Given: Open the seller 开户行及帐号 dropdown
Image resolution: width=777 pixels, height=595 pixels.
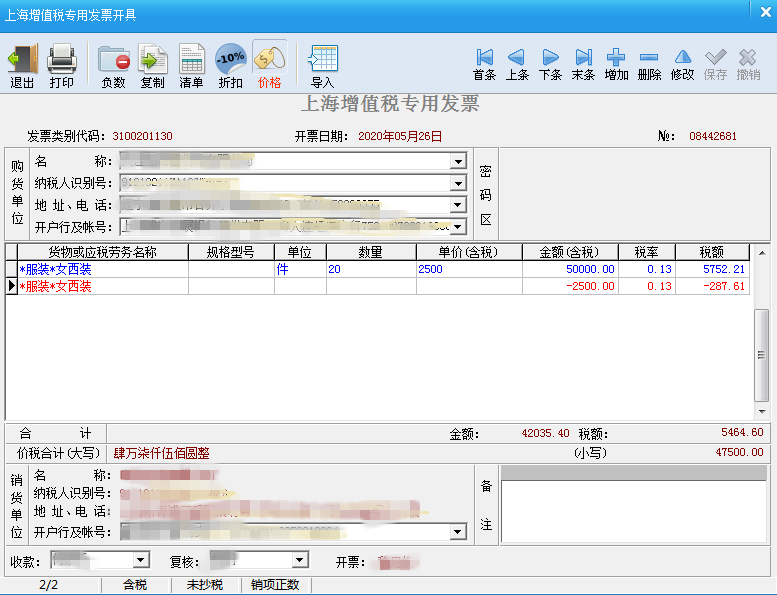Looking at the screenshot, I should point(458,532).
